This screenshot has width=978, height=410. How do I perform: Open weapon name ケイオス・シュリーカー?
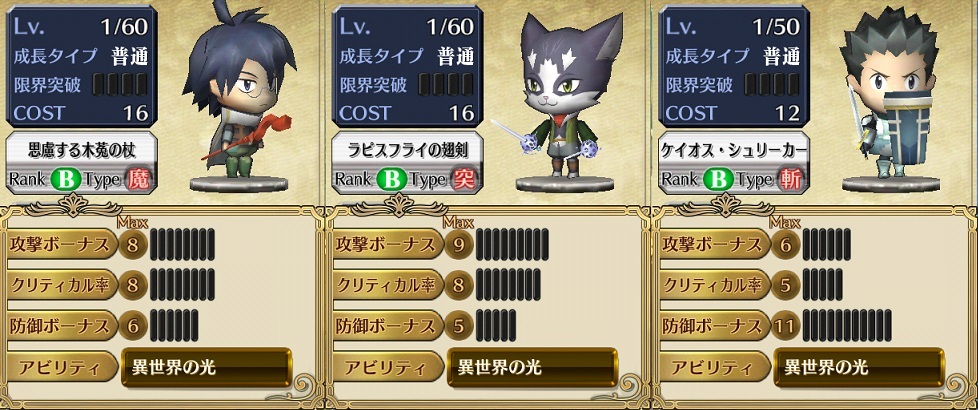(x=734, y=150)
